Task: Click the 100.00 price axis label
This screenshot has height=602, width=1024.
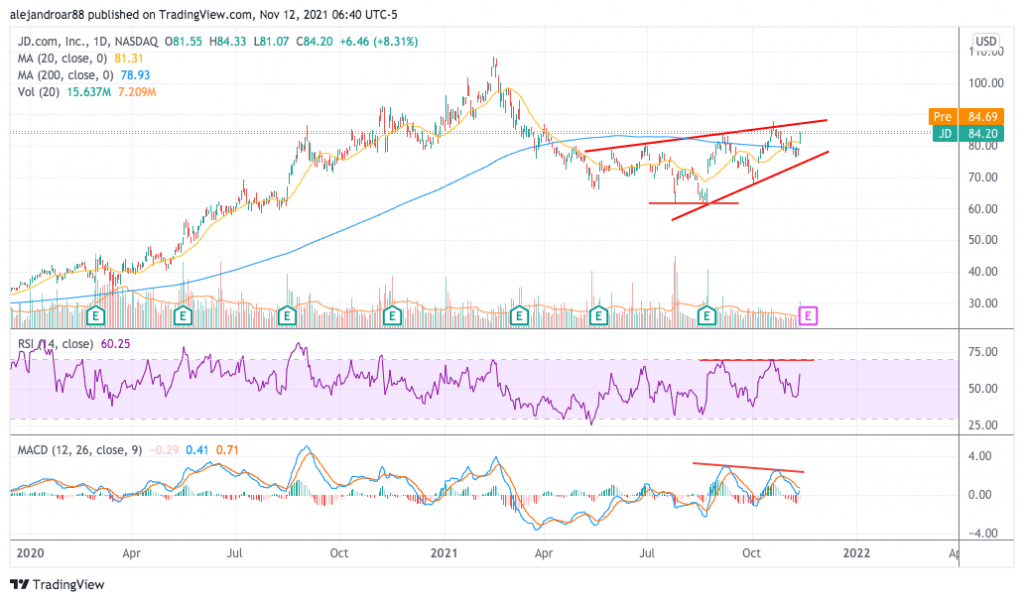Action: (986, 83)
